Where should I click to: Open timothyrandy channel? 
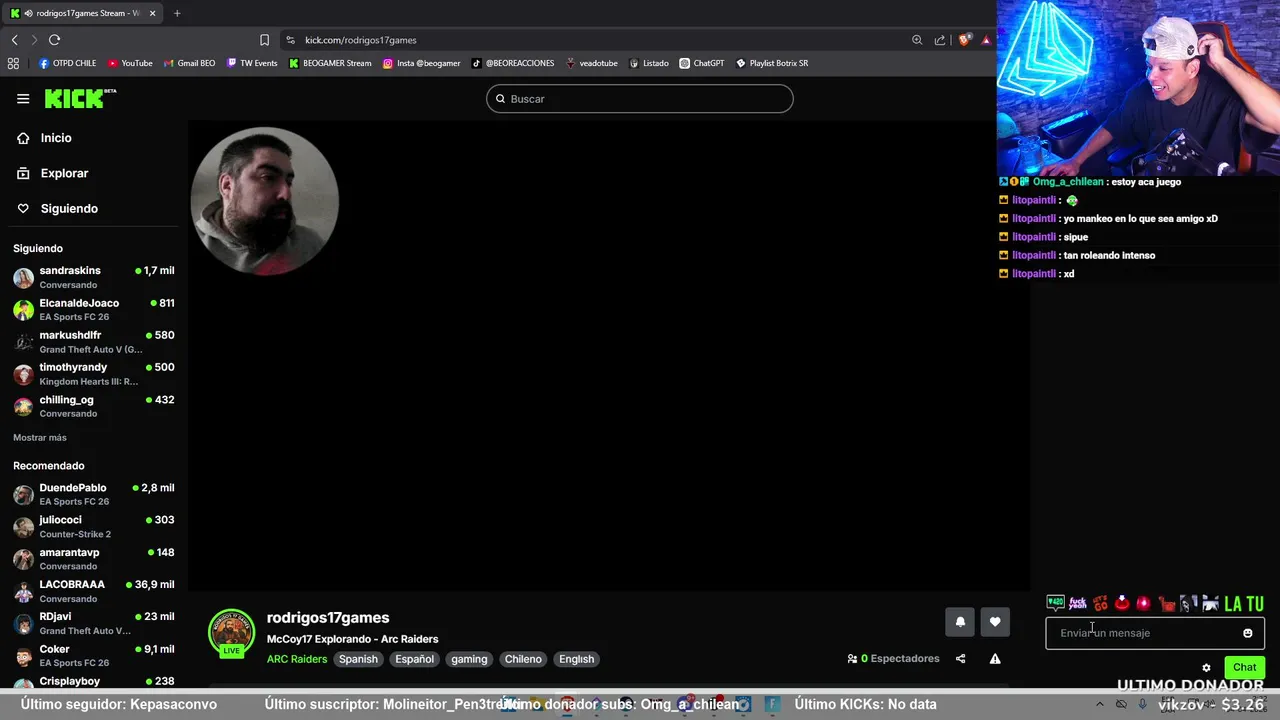coord(94,373)
